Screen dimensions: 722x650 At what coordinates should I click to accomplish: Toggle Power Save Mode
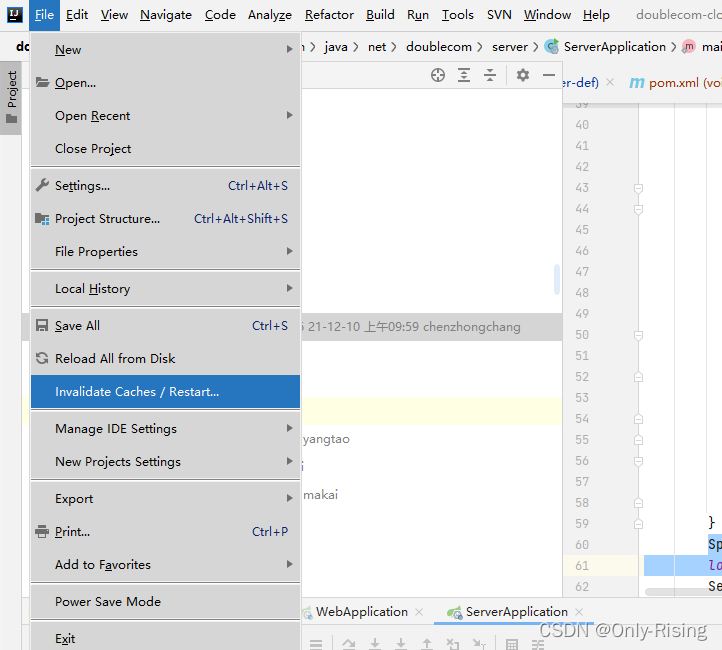[165, 601]
